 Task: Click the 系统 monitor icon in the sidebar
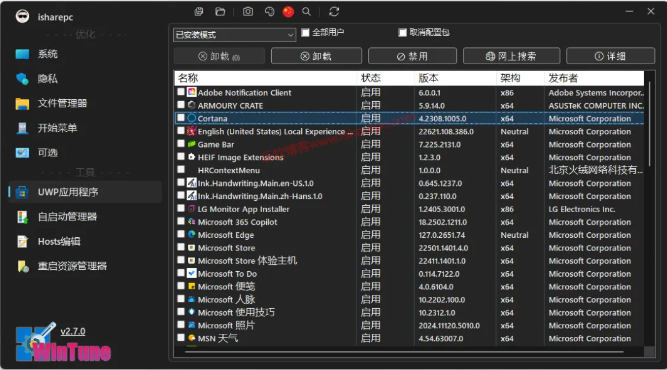[22, 54]
